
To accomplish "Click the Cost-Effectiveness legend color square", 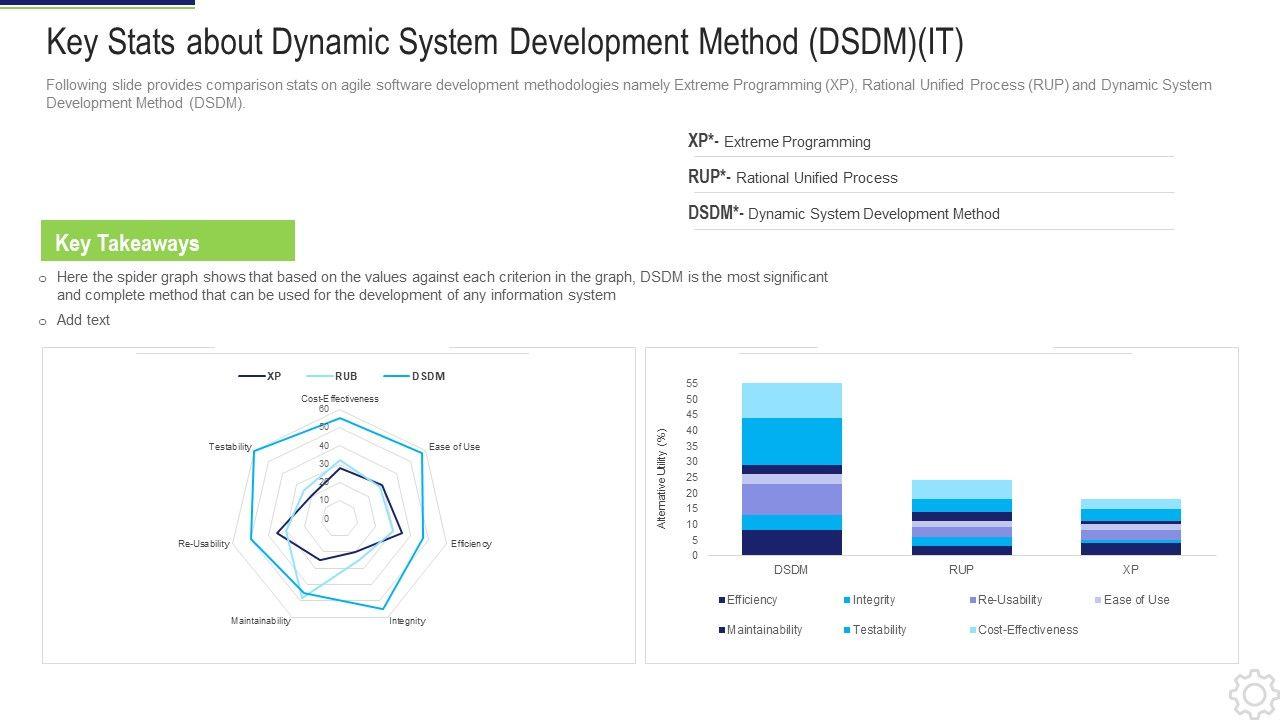I will click(972, 630).
